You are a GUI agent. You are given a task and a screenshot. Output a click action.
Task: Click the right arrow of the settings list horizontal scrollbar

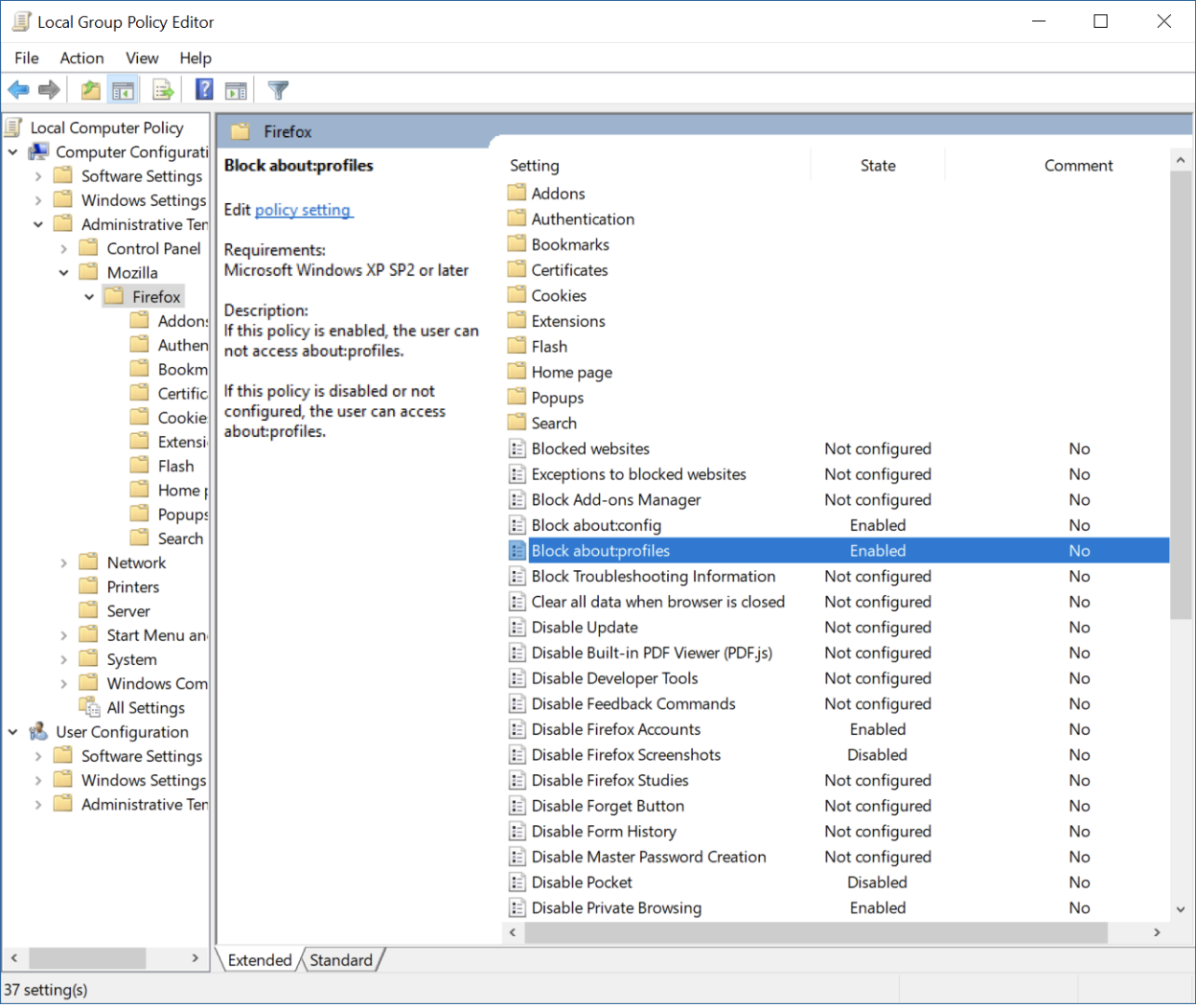pos(1157,931)
